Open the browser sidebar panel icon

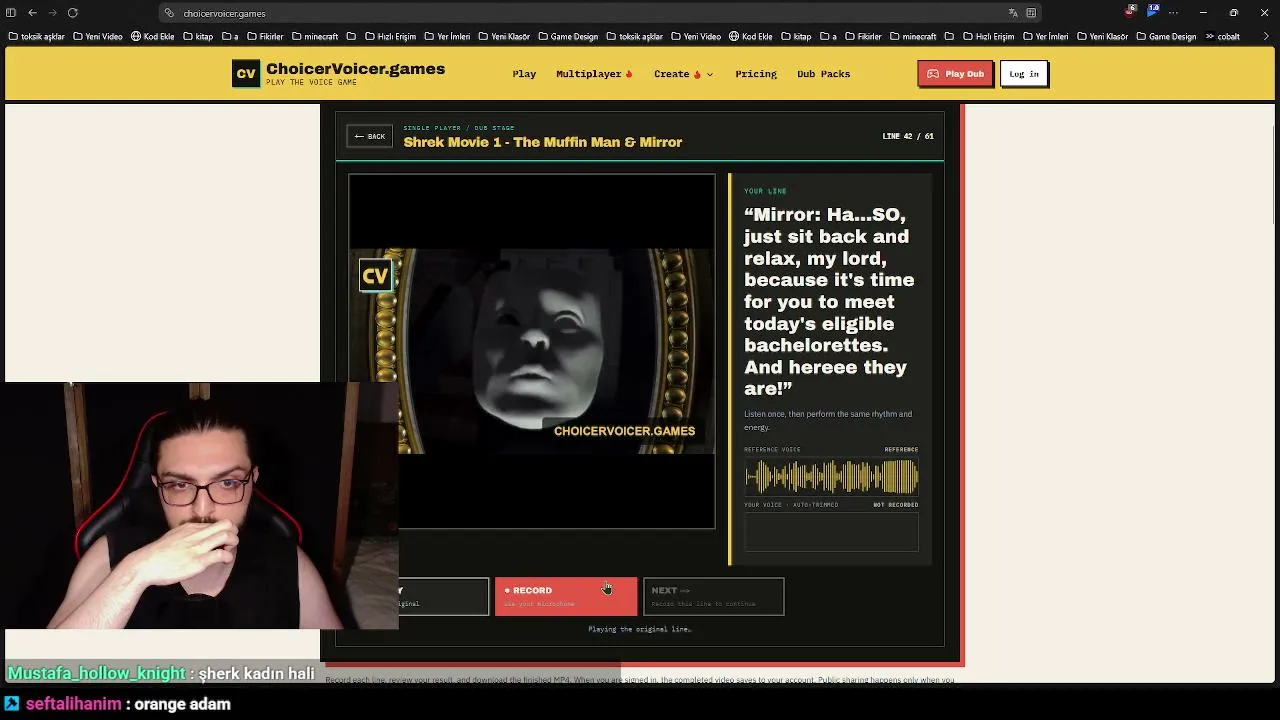(x=11, y=13)
